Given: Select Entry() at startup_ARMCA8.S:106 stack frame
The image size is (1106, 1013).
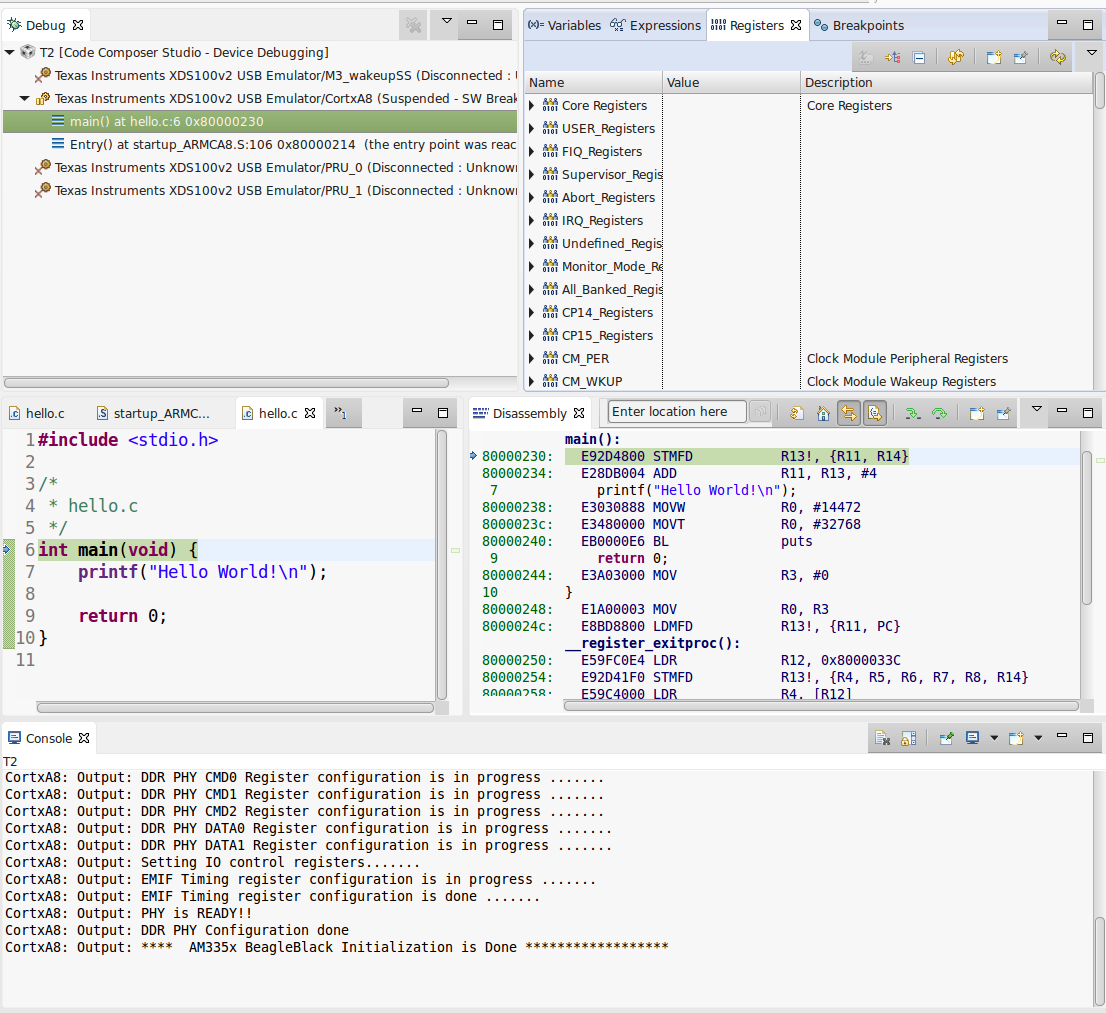Looking at the screenshot, I should pyautogui.click(x=213, y=145).
